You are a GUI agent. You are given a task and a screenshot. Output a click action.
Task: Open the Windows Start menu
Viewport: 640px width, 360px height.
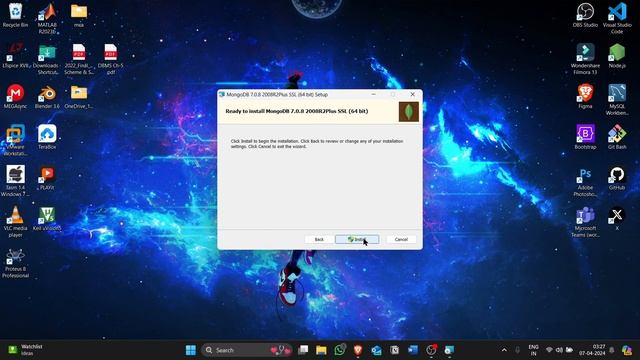point(191,350)
